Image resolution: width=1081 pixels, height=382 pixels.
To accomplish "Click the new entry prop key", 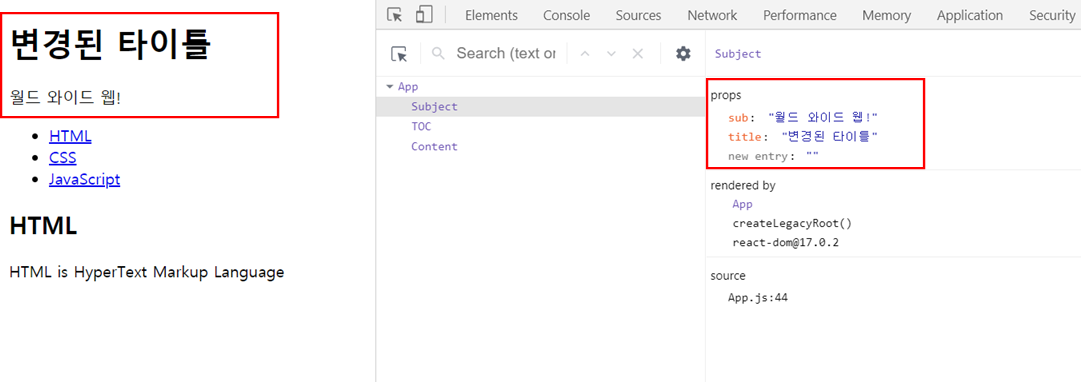I will [x=758, y=157].
